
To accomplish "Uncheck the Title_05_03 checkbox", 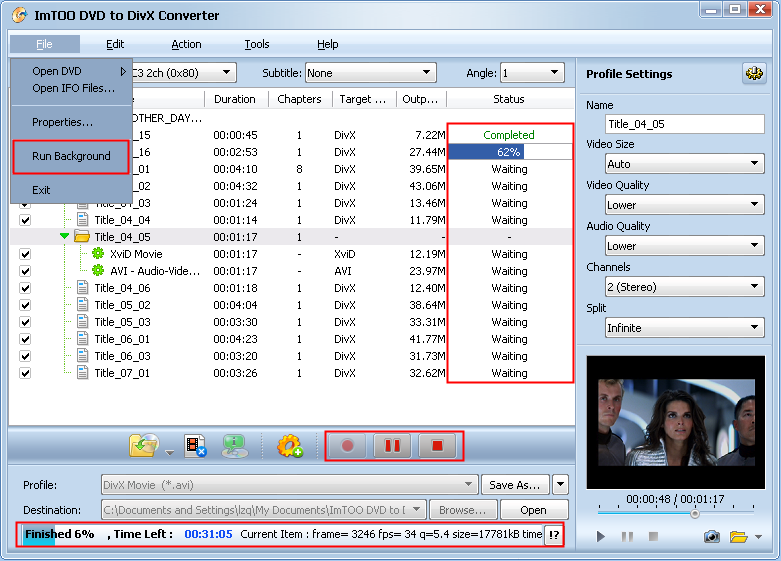I will click(x=25, y=322).
